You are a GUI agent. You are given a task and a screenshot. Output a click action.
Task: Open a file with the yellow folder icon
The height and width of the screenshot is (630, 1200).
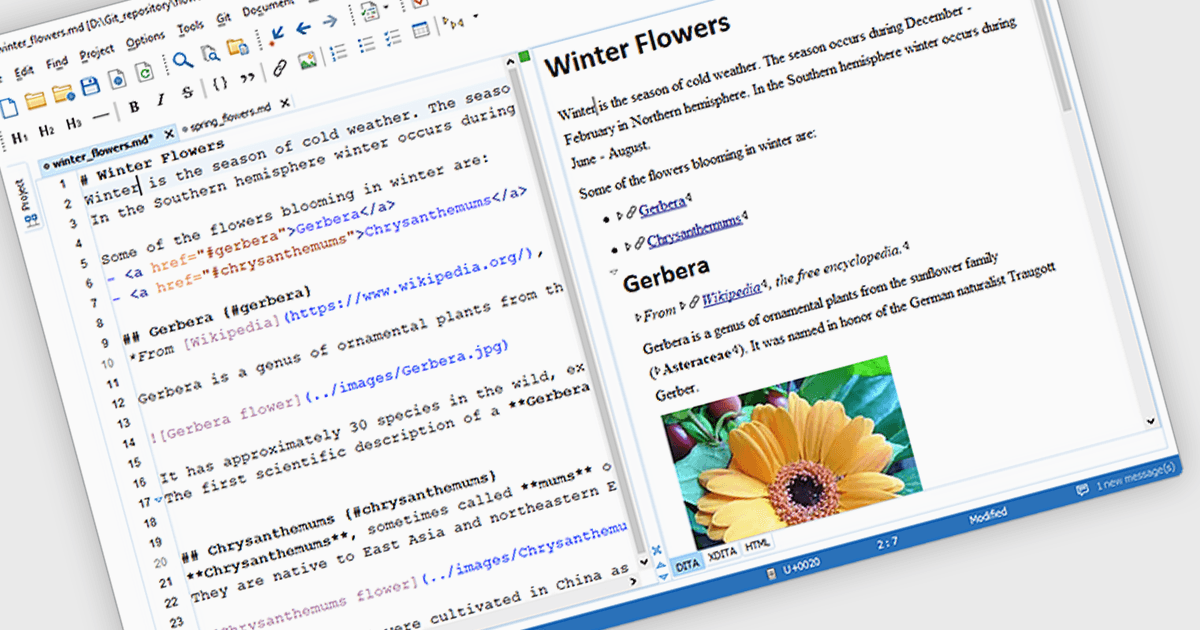(x=35, y=100)
